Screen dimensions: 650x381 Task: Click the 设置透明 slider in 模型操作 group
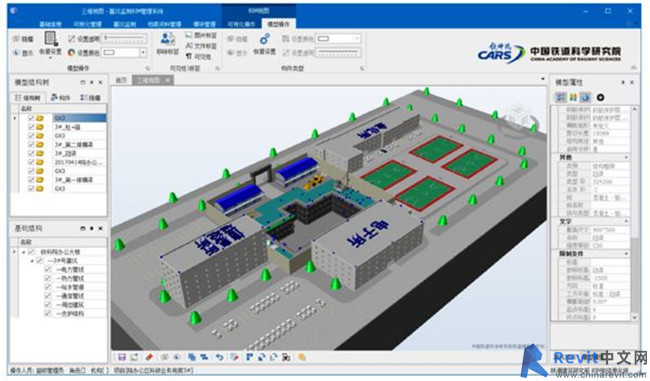[124, 39]
